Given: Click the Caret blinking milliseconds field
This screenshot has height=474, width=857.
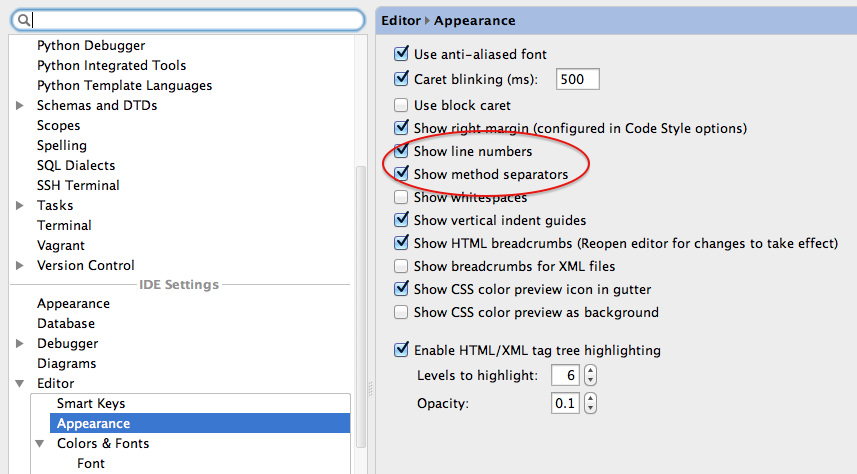Looking at the screenshot, I should [x=578, y=79].
